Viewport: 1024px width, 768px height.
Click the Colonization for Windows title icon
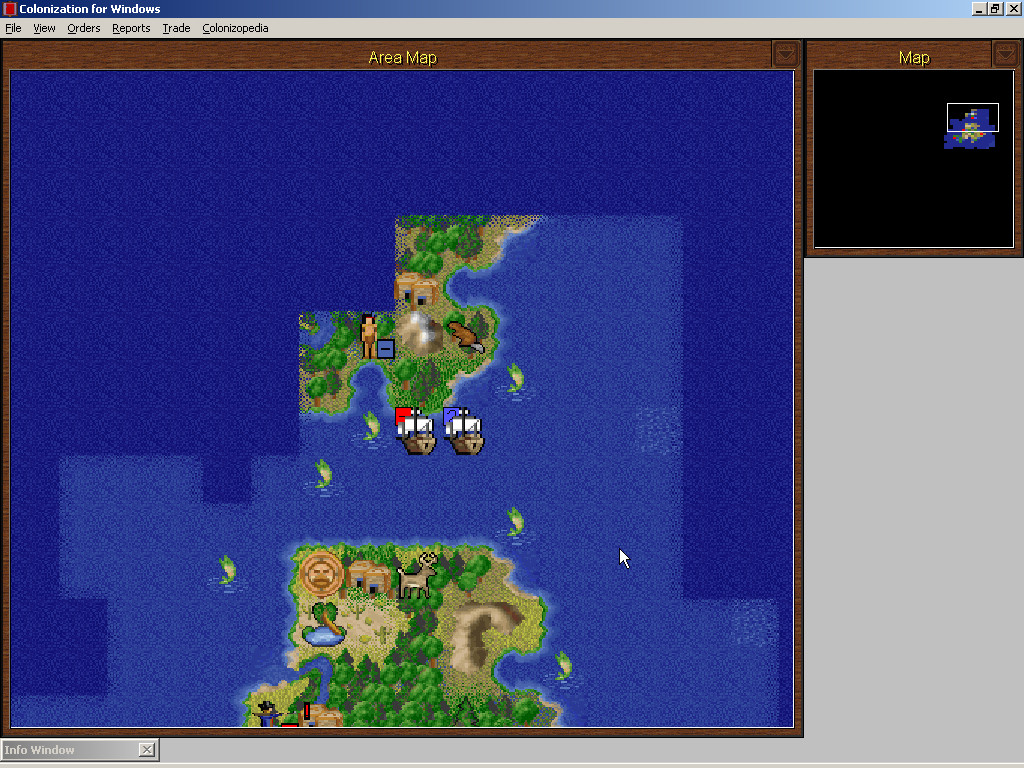point(9,8)
